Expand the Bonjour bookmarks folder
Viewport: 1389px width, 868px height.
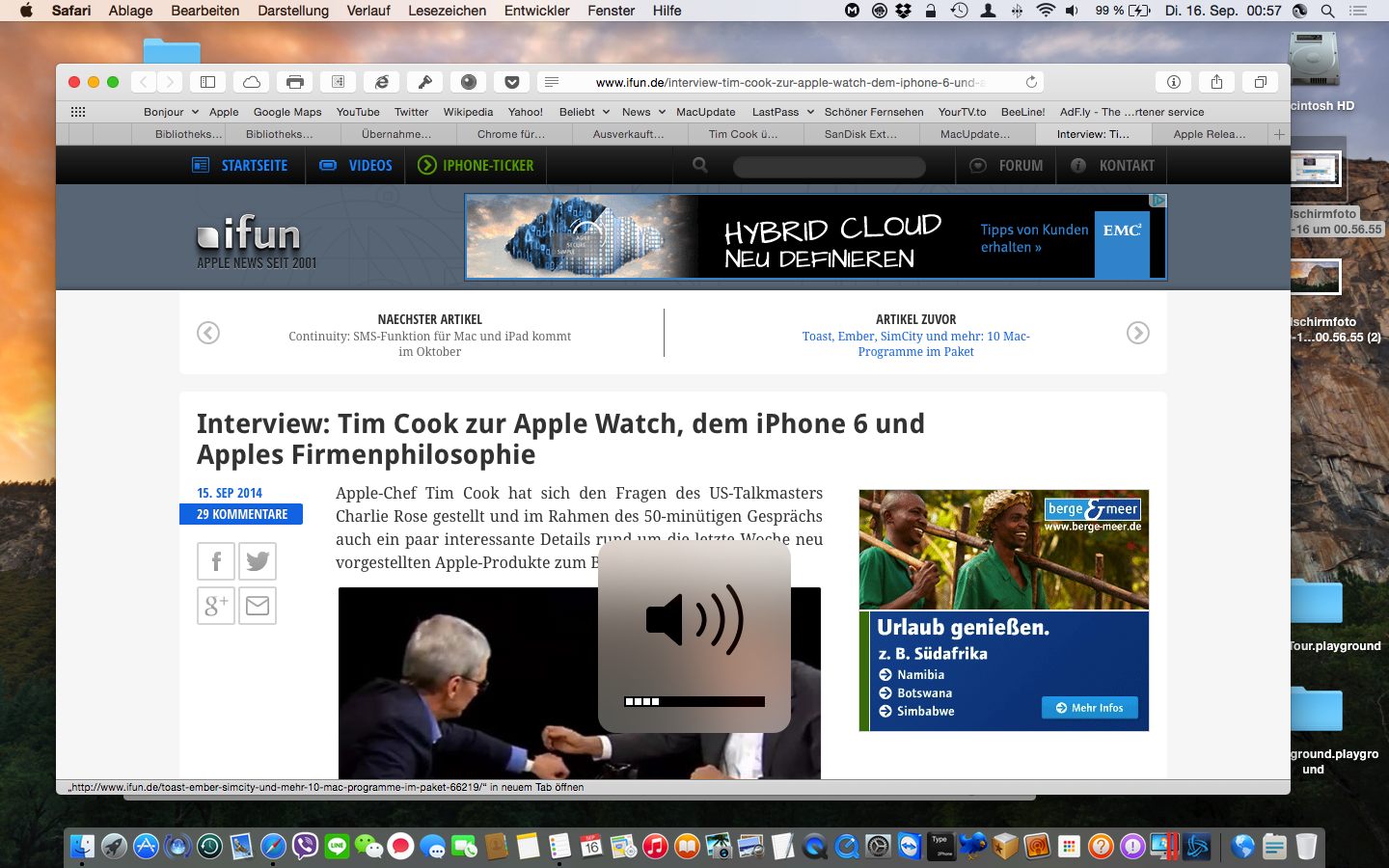[x=171, y=112]
